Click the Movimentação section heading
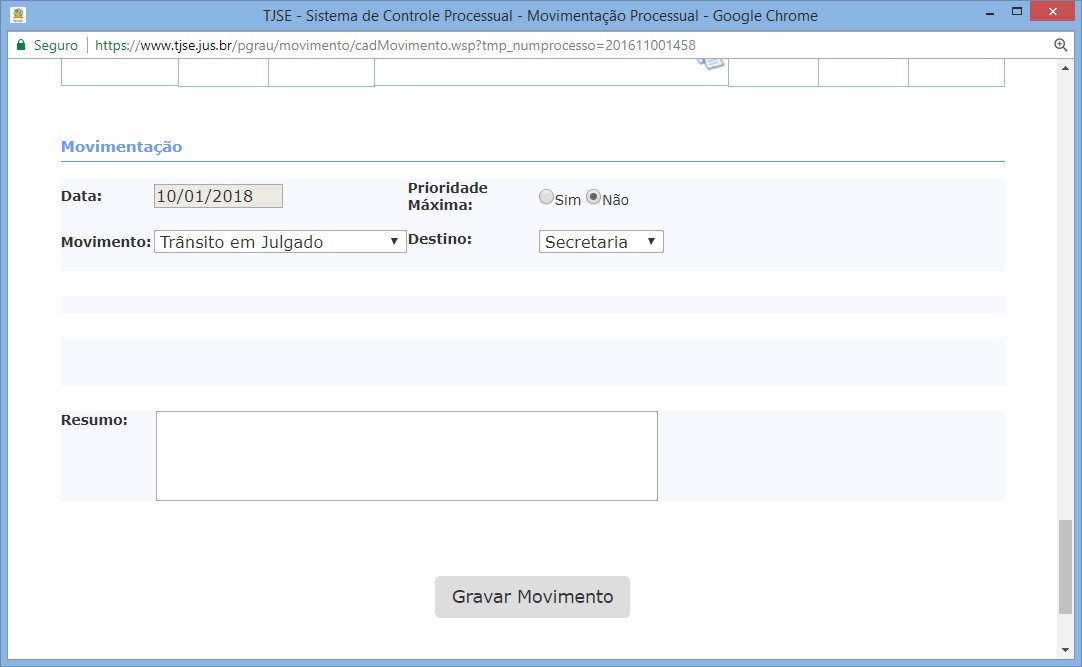 click(x=121, y=147)
